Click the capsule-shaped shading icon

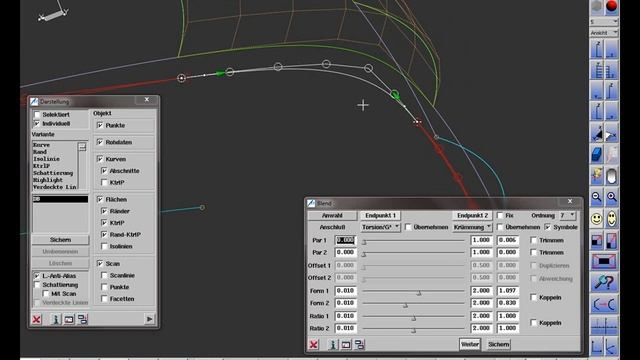click(611, 176)
